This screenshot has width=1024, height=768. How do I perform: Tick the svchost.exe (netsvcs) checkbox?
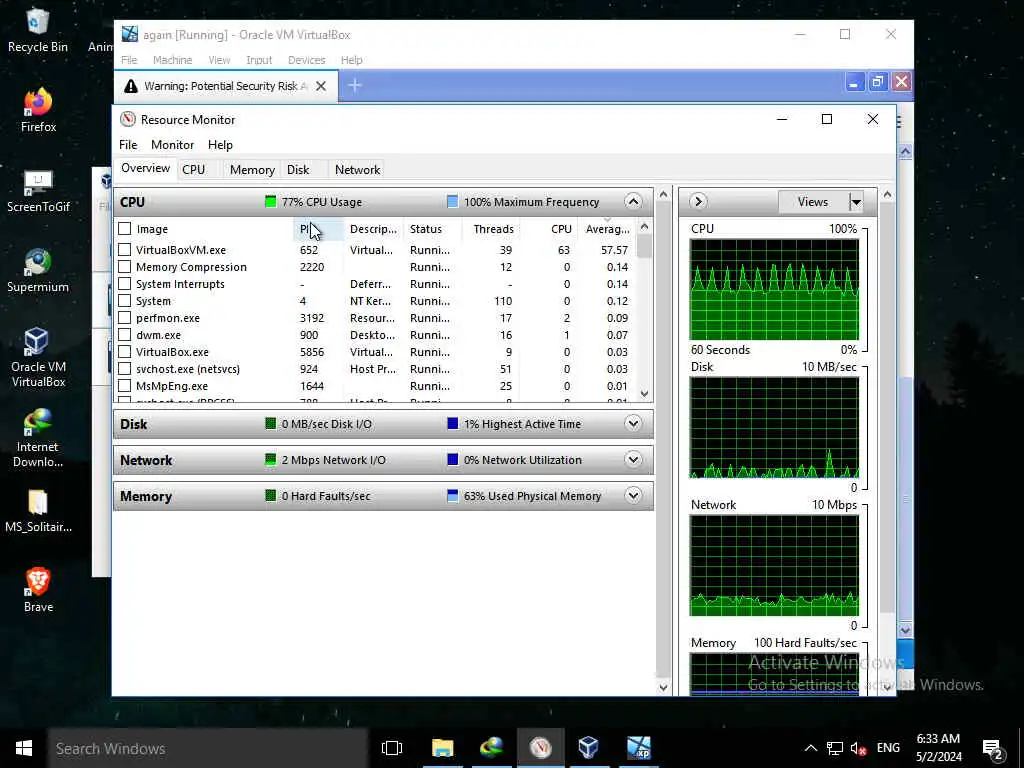pyautogui.click(x=125, y=368)
